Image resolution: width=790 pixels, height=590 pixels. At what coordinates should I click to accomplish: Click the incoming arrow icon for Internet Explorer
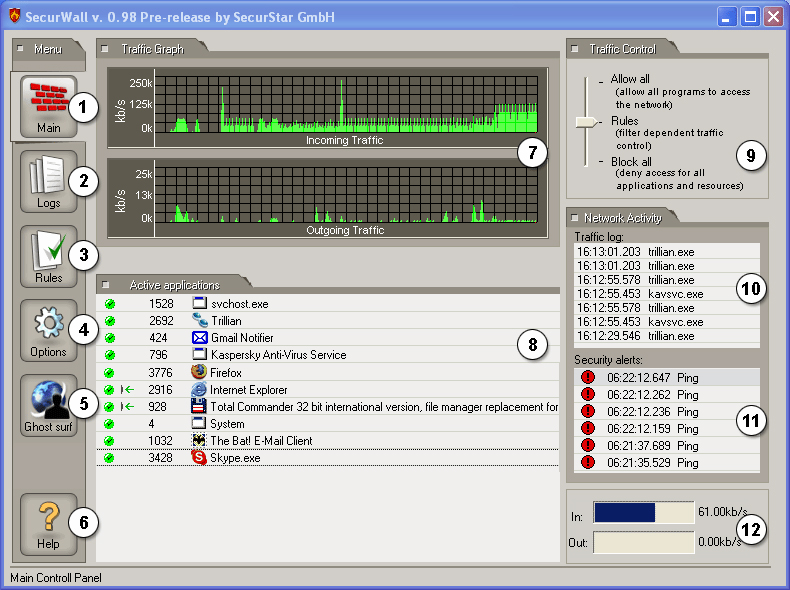pyautogui.click(x=127, y=389)
